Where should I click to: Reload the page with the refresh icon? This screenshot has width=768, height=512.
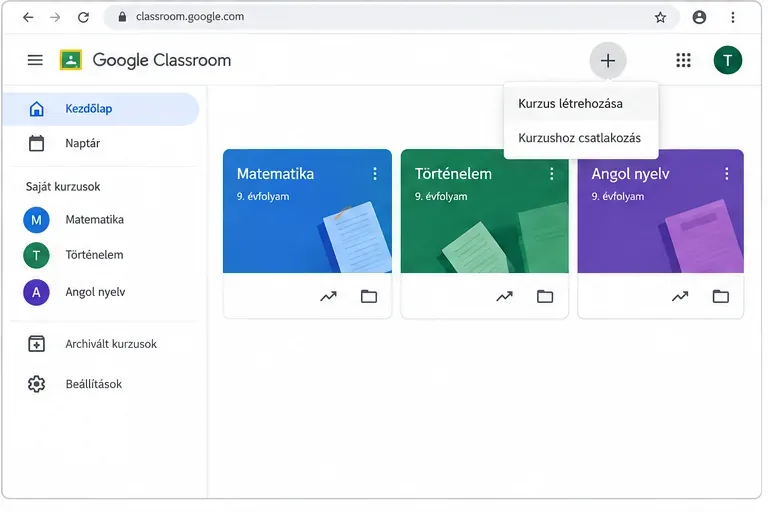83,17
